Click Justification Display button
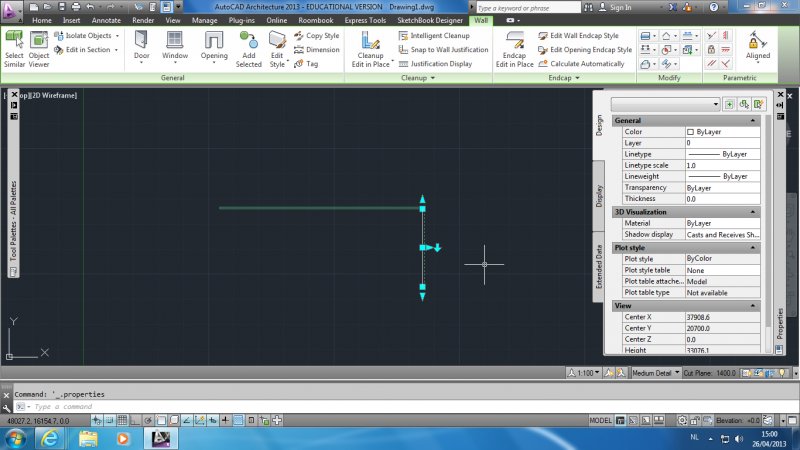The height and width of the screenshot is (450, 800). click(435, 64)
